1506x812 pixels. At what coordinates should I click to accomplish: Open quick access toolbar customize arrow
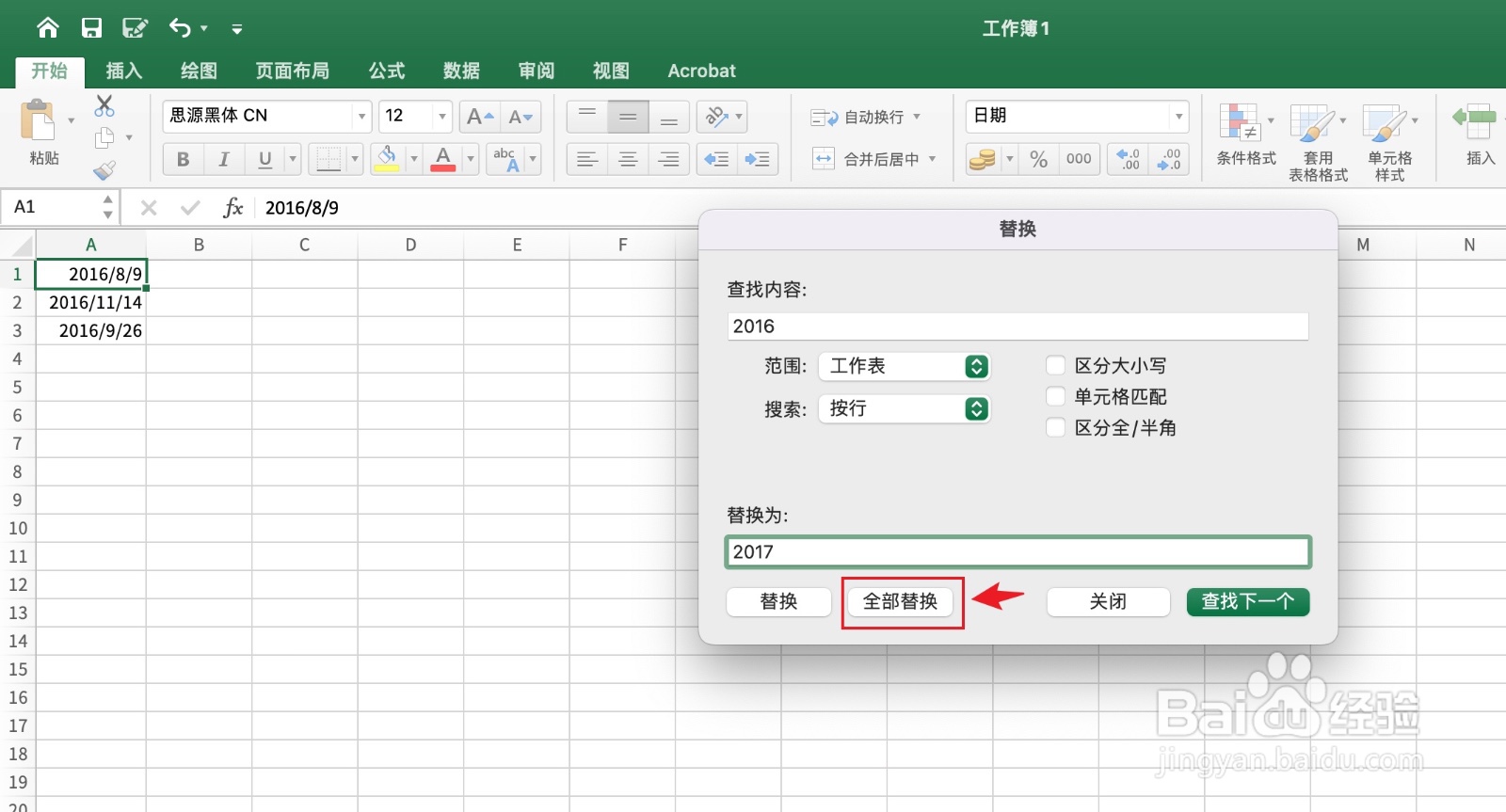click(x=237, y=29)
